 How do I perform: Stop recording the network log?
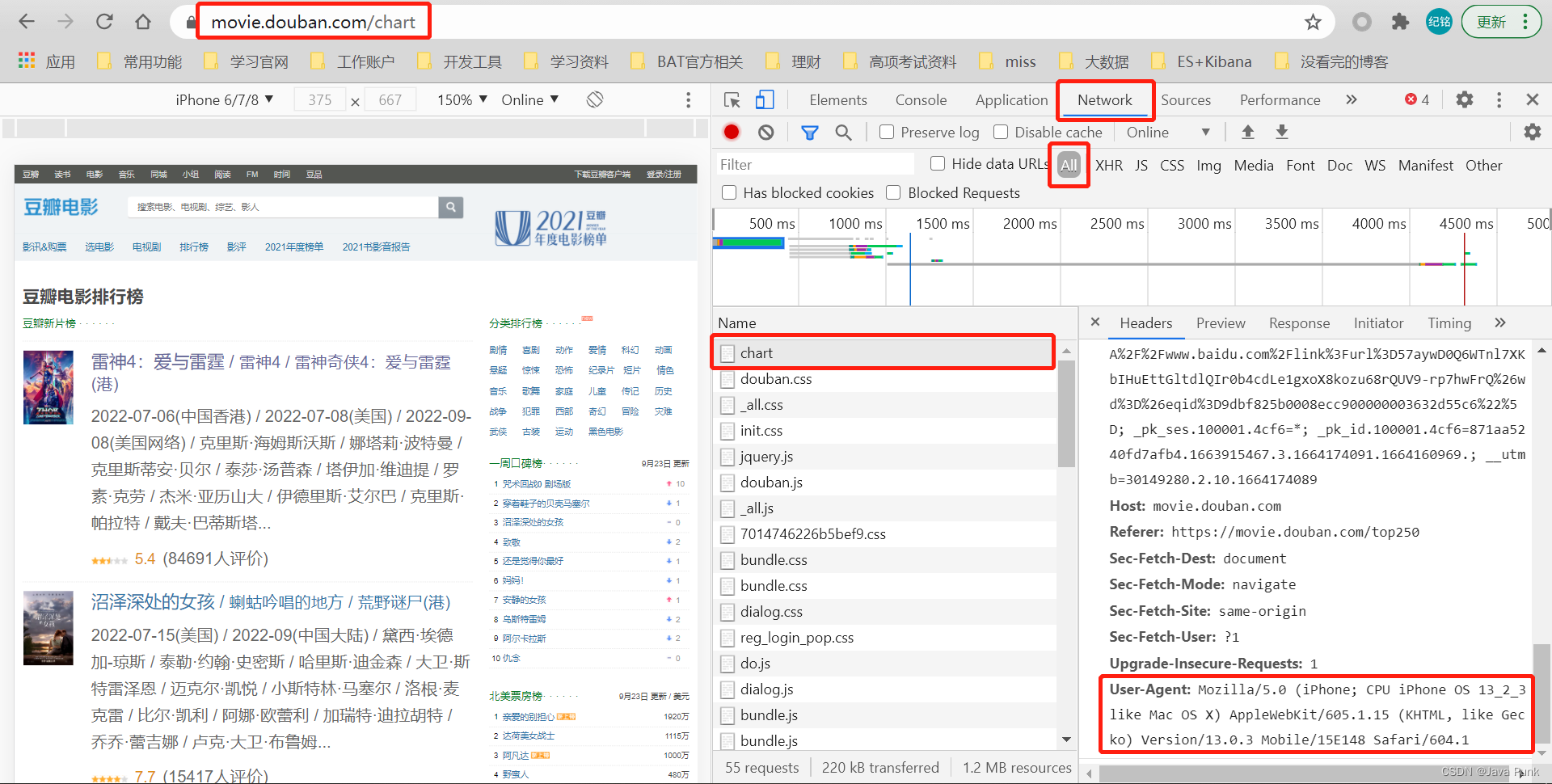pos(732,132)
